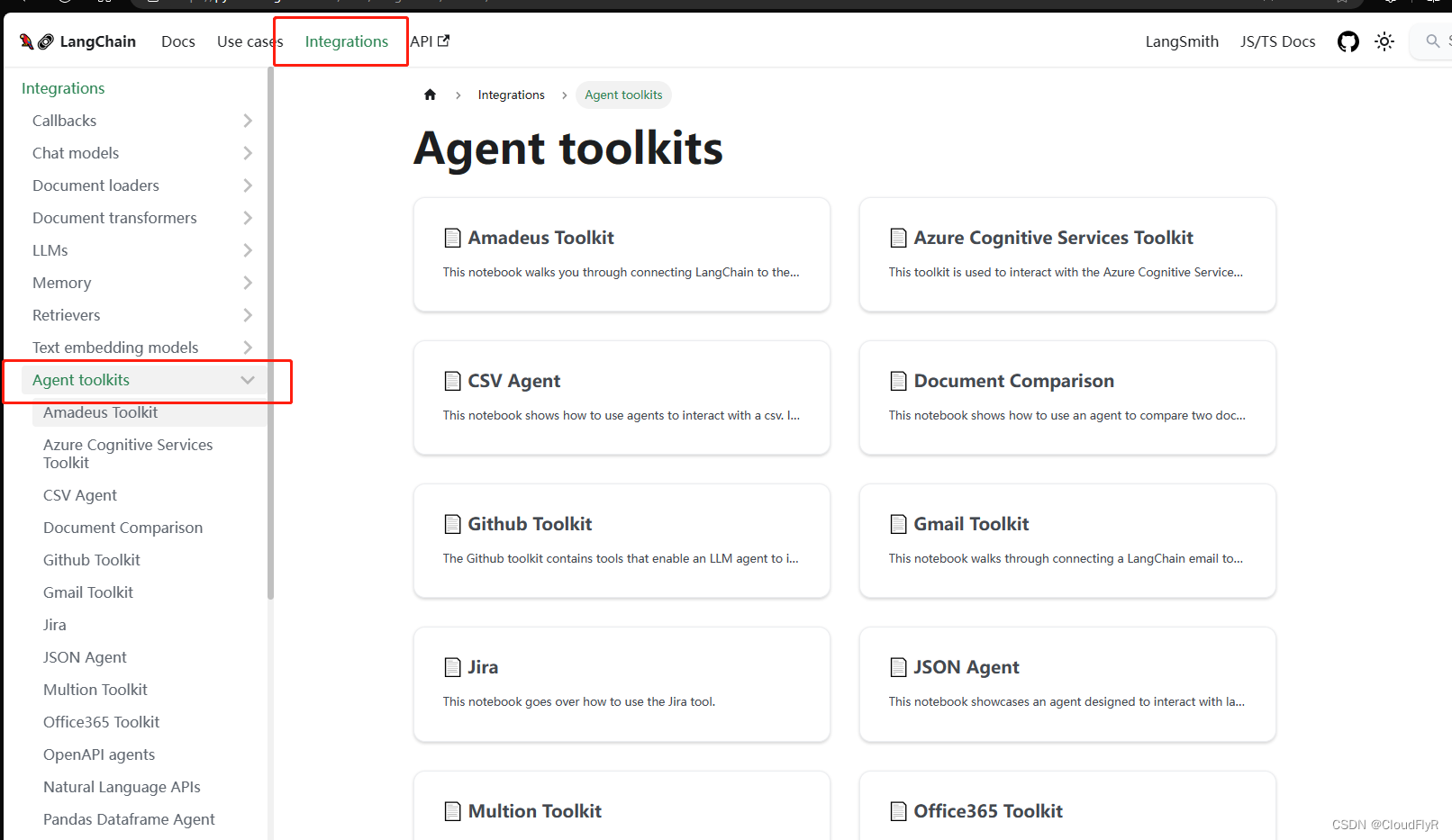Image resolution: width=1452 pixels, height=840 pixels.
Task: Click the Retrievers sidebar label
Action: point(66,315)
